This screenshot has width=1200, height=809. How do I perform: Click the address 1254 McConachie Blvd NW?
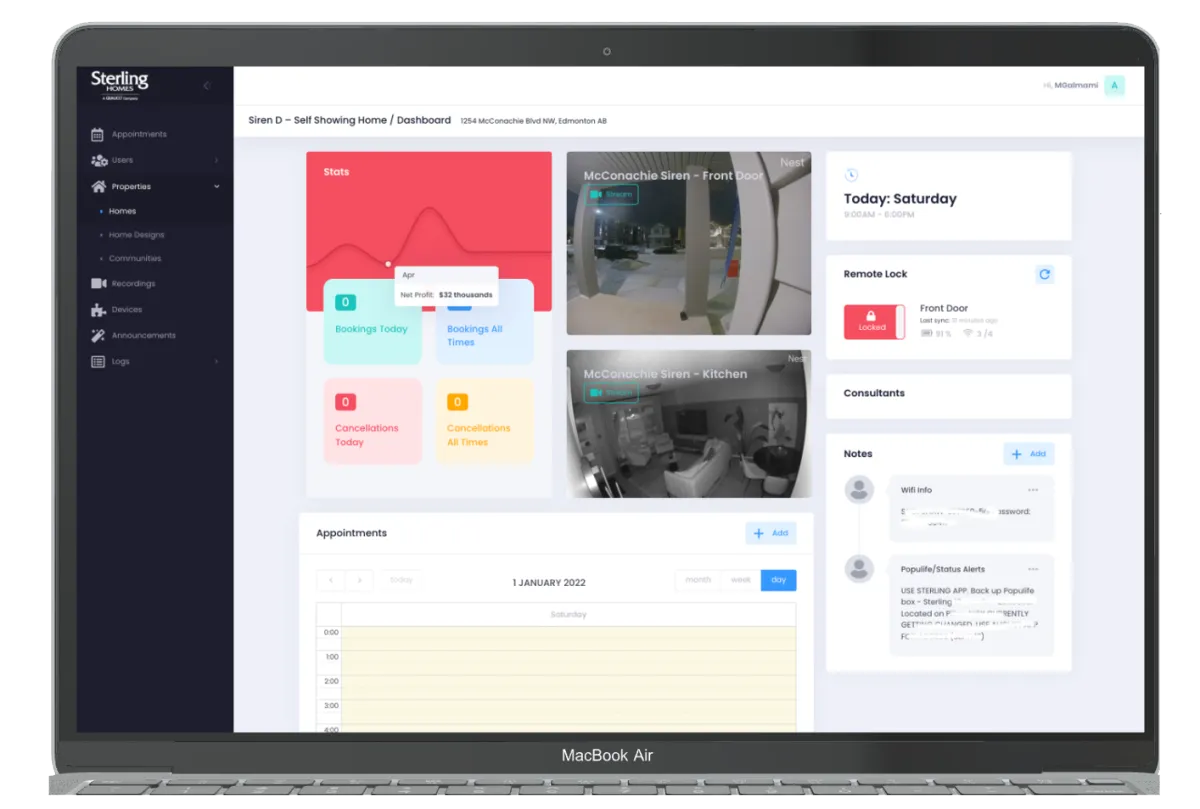pos(534,121)
